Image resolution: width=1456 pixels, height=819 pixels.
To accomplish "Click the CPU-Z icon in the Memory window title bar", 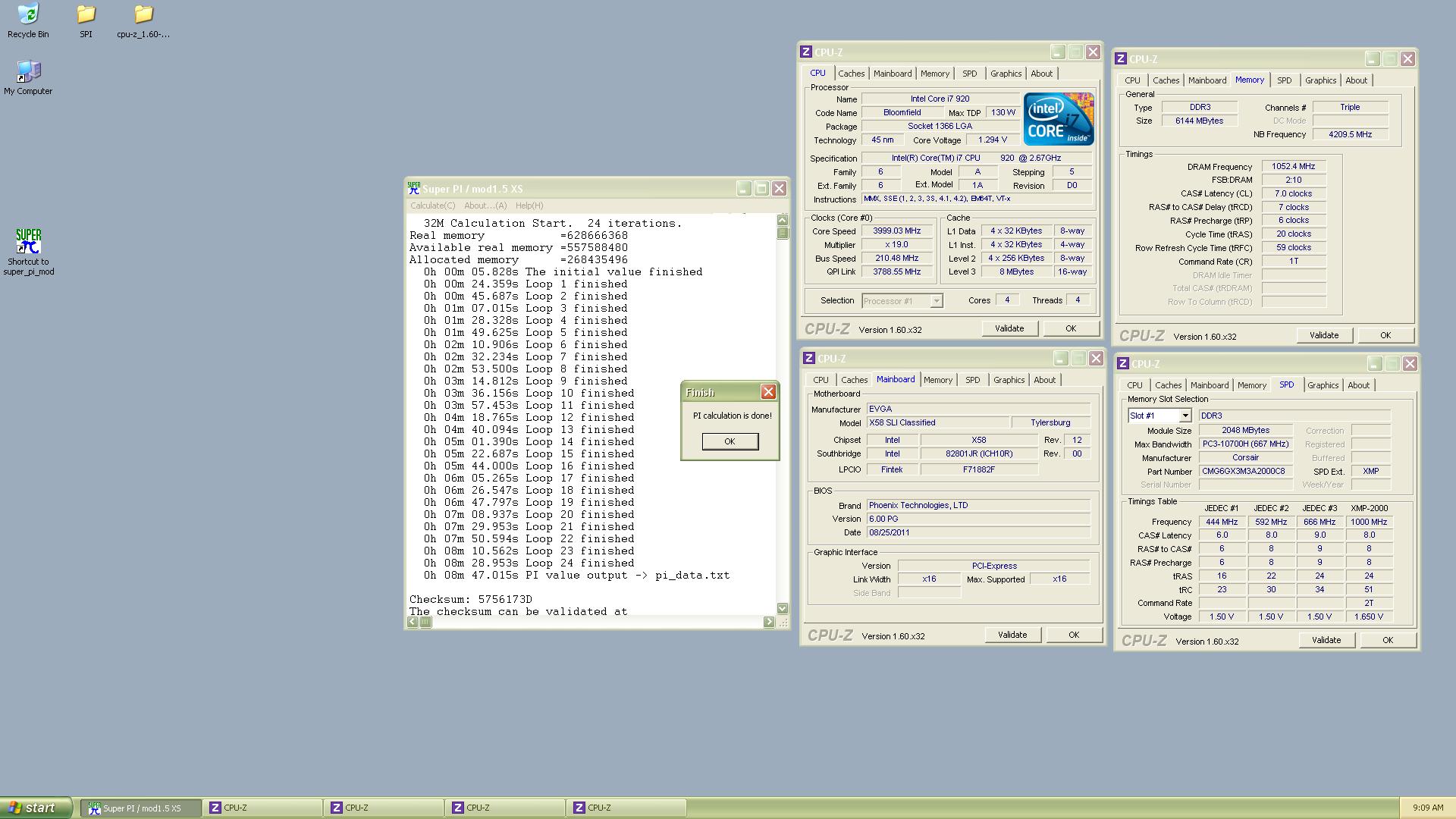I will [1121, 59].
